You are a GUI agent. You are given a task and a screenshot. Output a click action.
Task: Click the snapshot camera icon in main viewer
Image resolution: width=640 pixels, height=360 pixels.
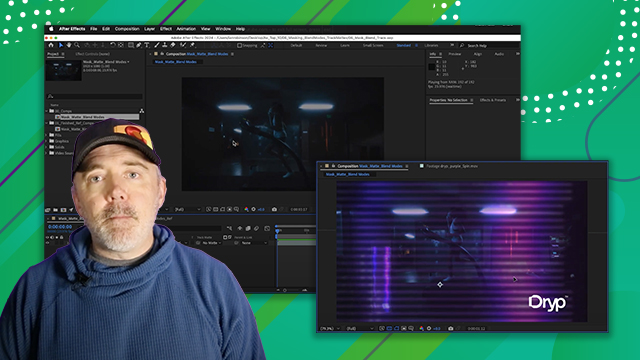coord(274,209)
